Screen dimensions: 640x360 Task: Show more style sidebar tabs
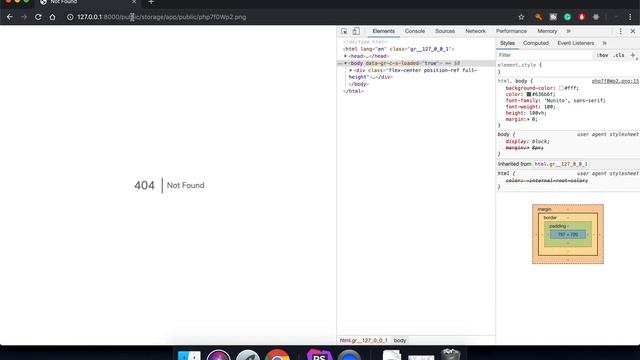(604, 43)
